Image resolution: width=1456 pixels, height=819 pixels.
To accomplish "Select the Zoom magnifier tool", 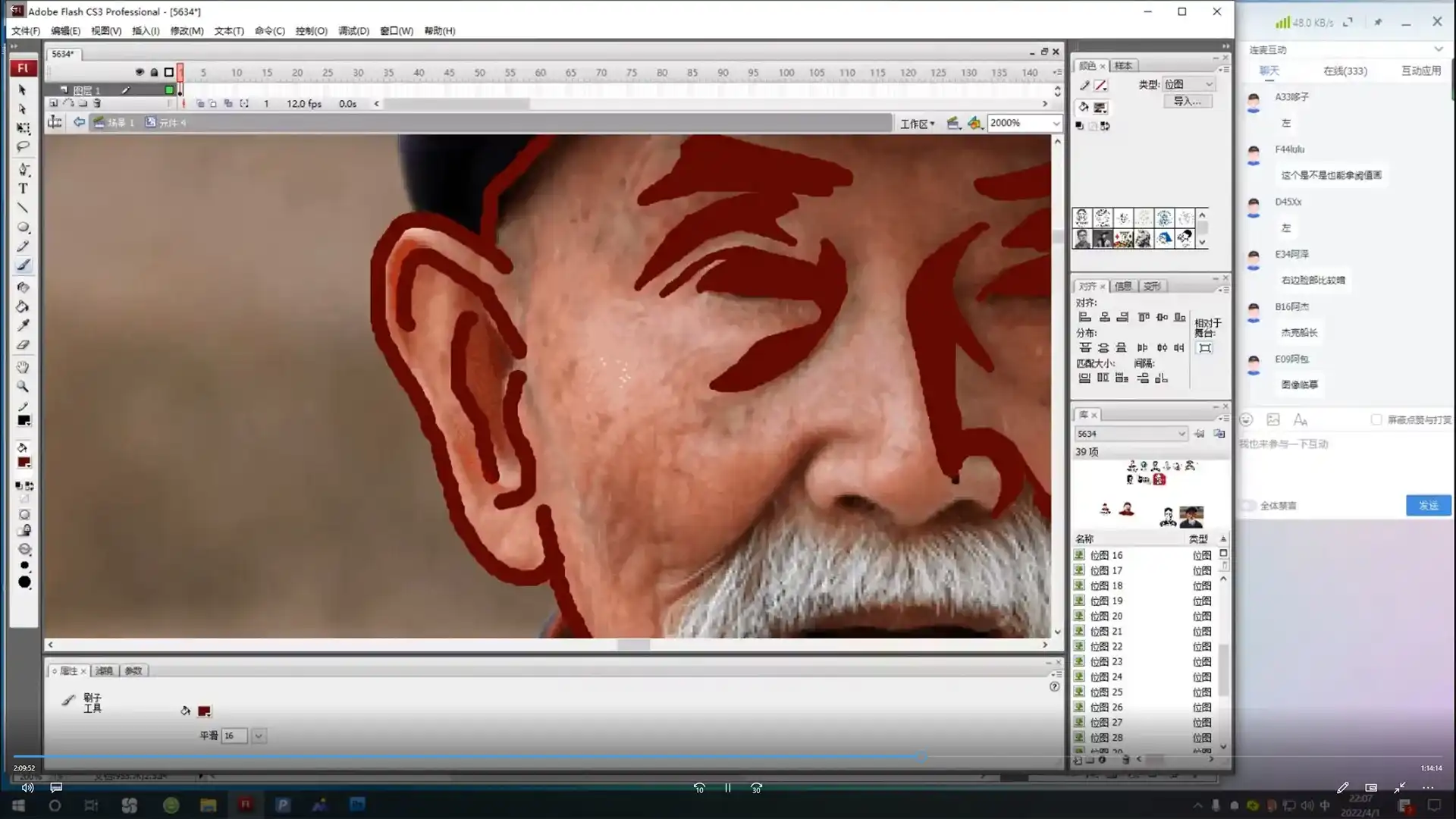I will pyautogui.click(x=23, y=387).
